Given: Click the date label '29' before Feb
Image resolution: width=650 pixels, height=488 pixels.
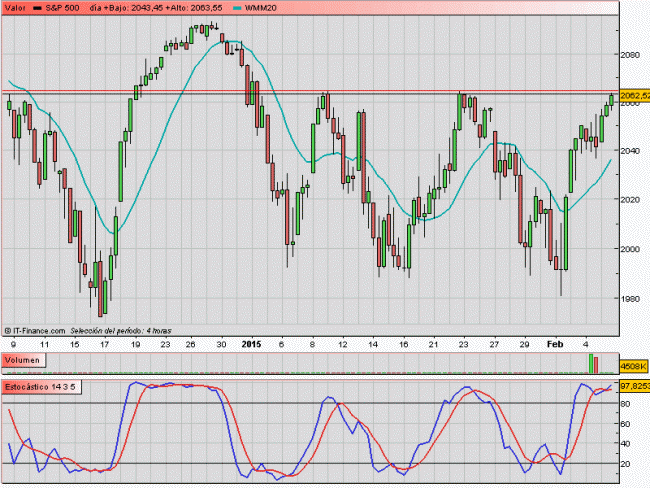Looking at the screenshot, I should [x=524, y=344].
